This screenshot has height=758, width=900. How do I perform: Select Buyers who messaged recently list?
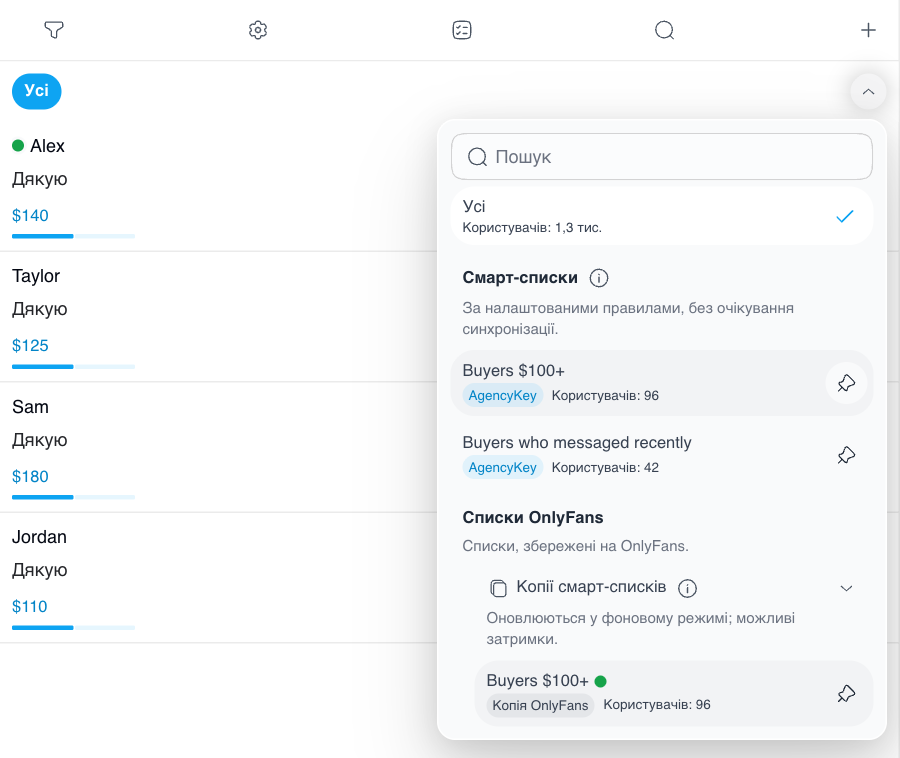point(662,455)
